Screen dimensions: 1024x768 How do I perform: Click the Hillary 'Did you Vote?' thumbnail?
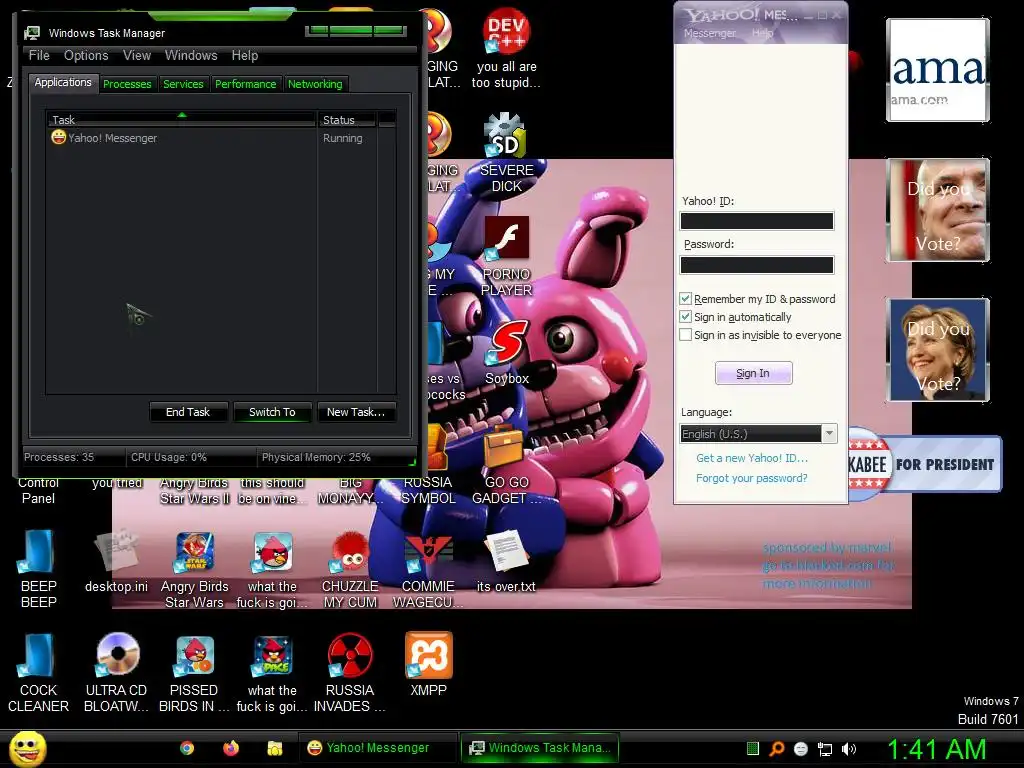tap(938, 349)
